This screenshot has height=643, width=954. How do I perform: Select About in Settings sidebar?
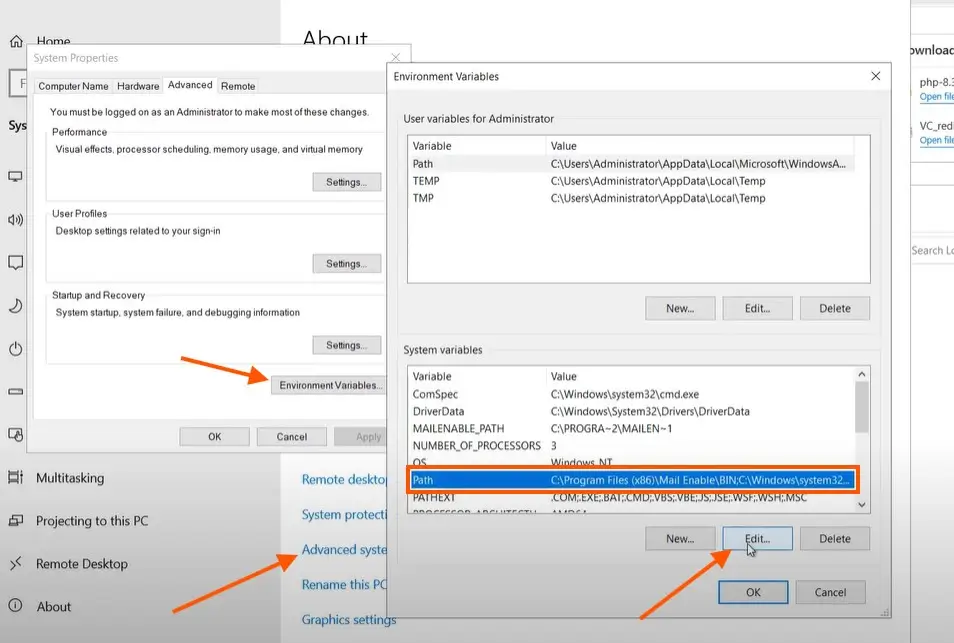pyautogui.click(x=54, y=607)
